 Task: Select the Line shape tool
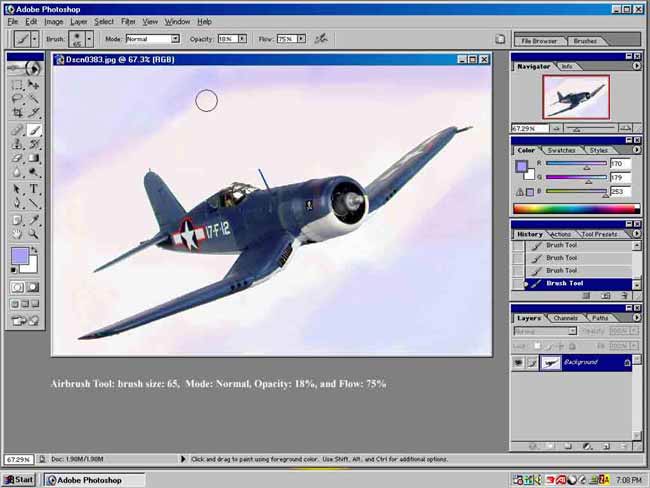tap(34, 203)
